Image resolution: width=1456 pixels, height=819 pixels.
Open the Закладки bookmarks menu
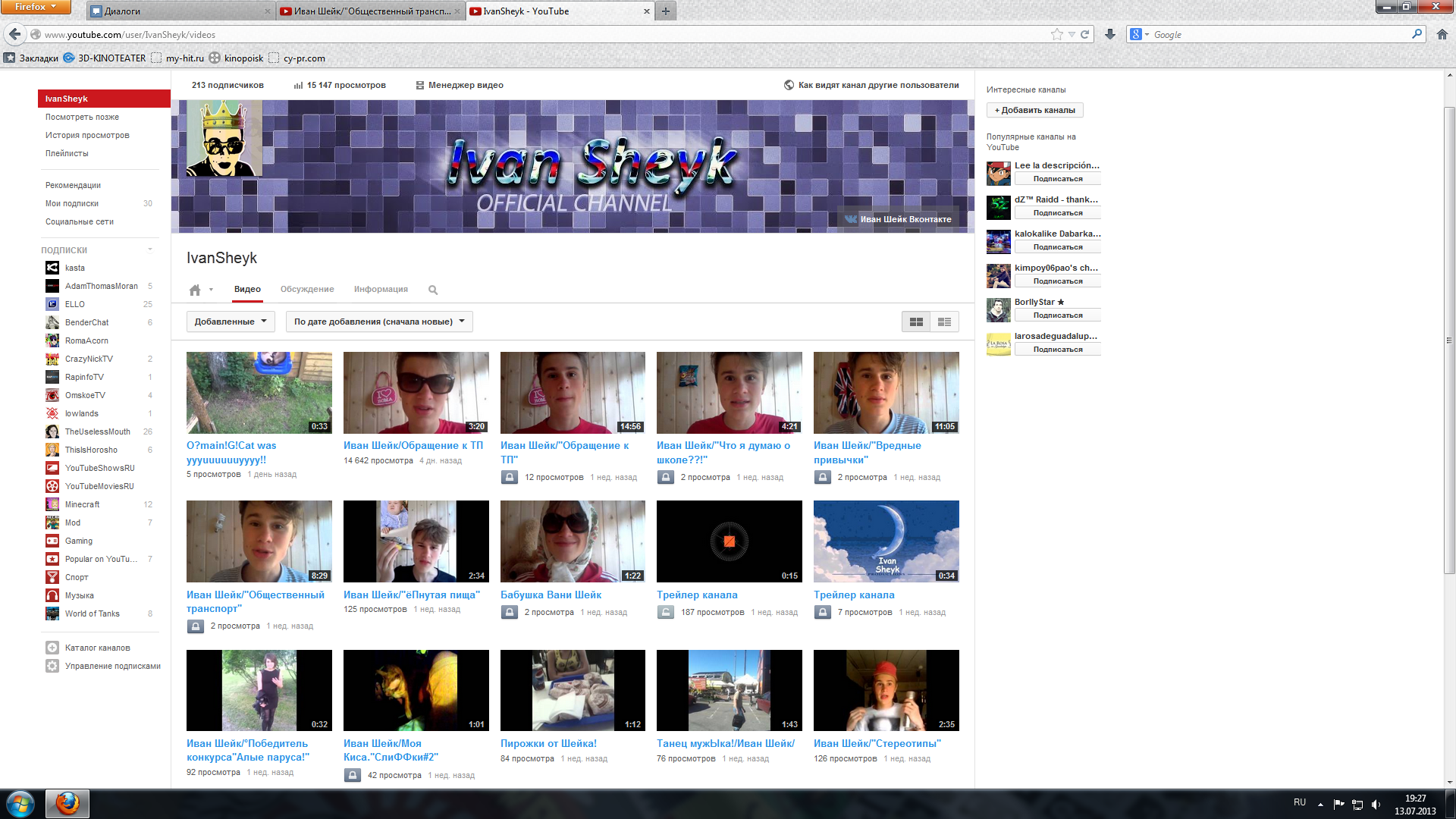(31, 58)
